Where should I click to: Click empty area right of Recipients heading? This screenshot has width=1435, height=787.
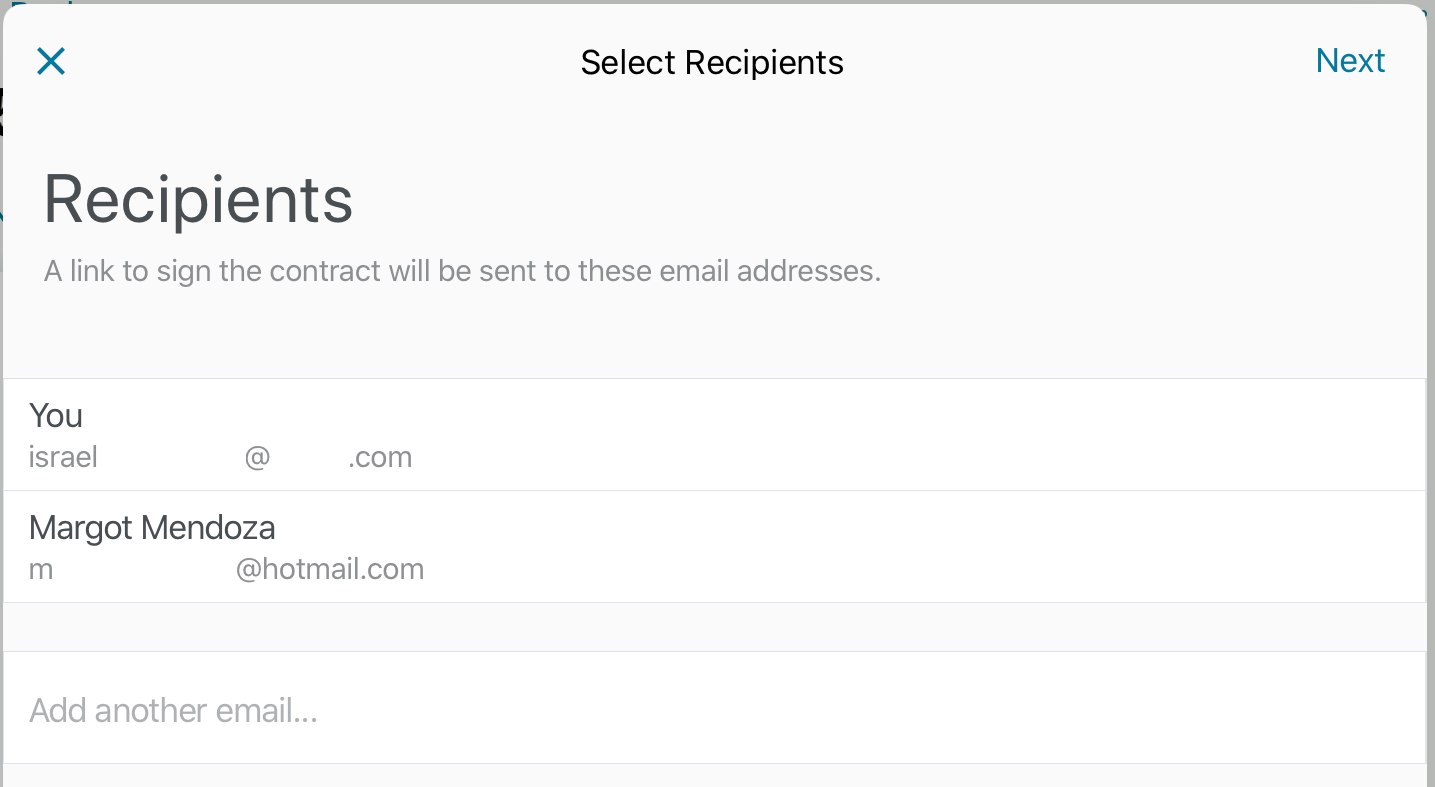click(x=900, y=199)
